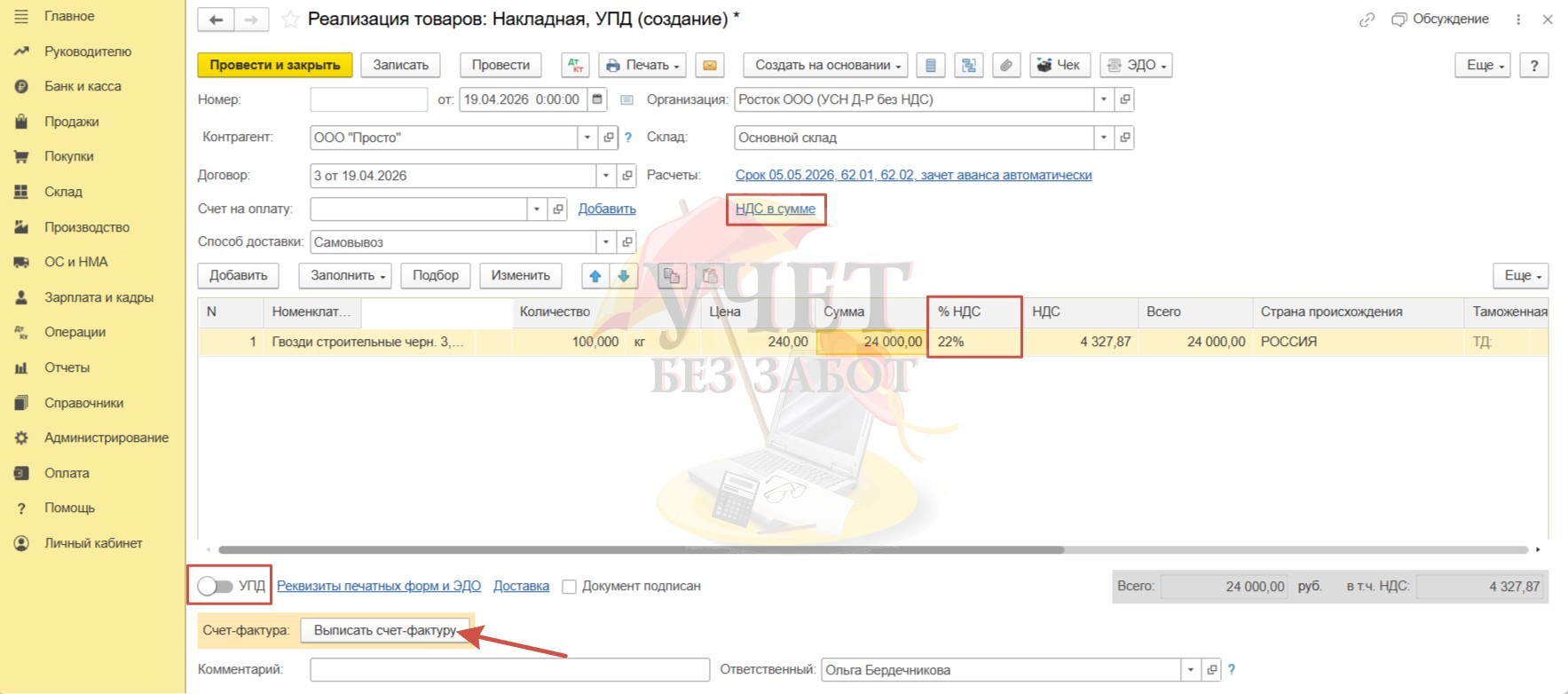Check the Документ подписан checkbox
Screen dimensions: 1568x694
click(570, 587)
